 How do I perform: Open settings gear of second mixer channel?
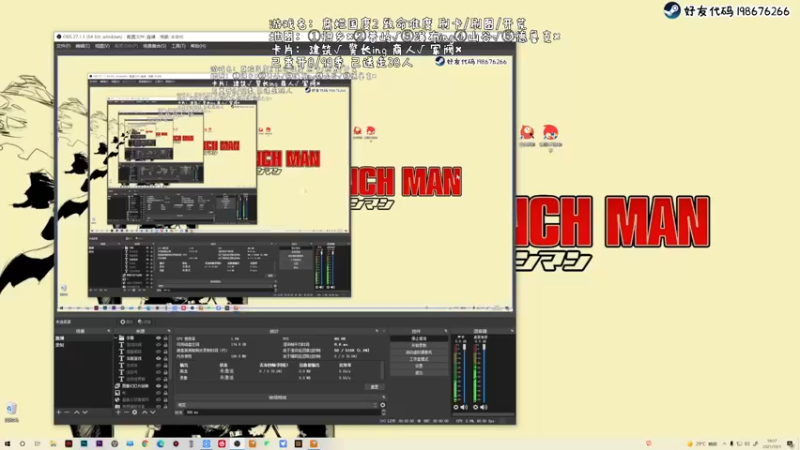[476, 407]
